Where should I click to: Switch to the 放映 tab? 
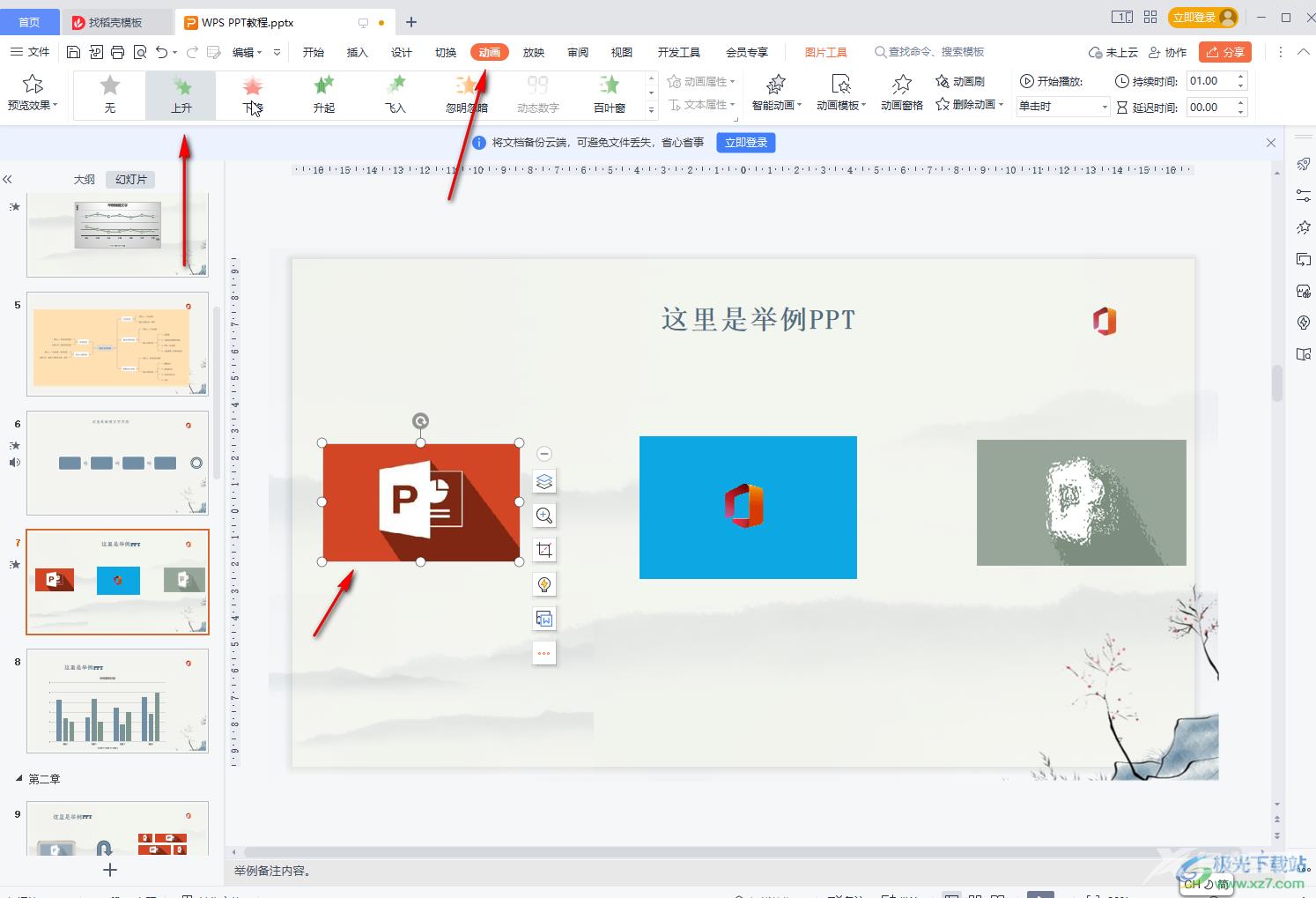coord(534,52)
